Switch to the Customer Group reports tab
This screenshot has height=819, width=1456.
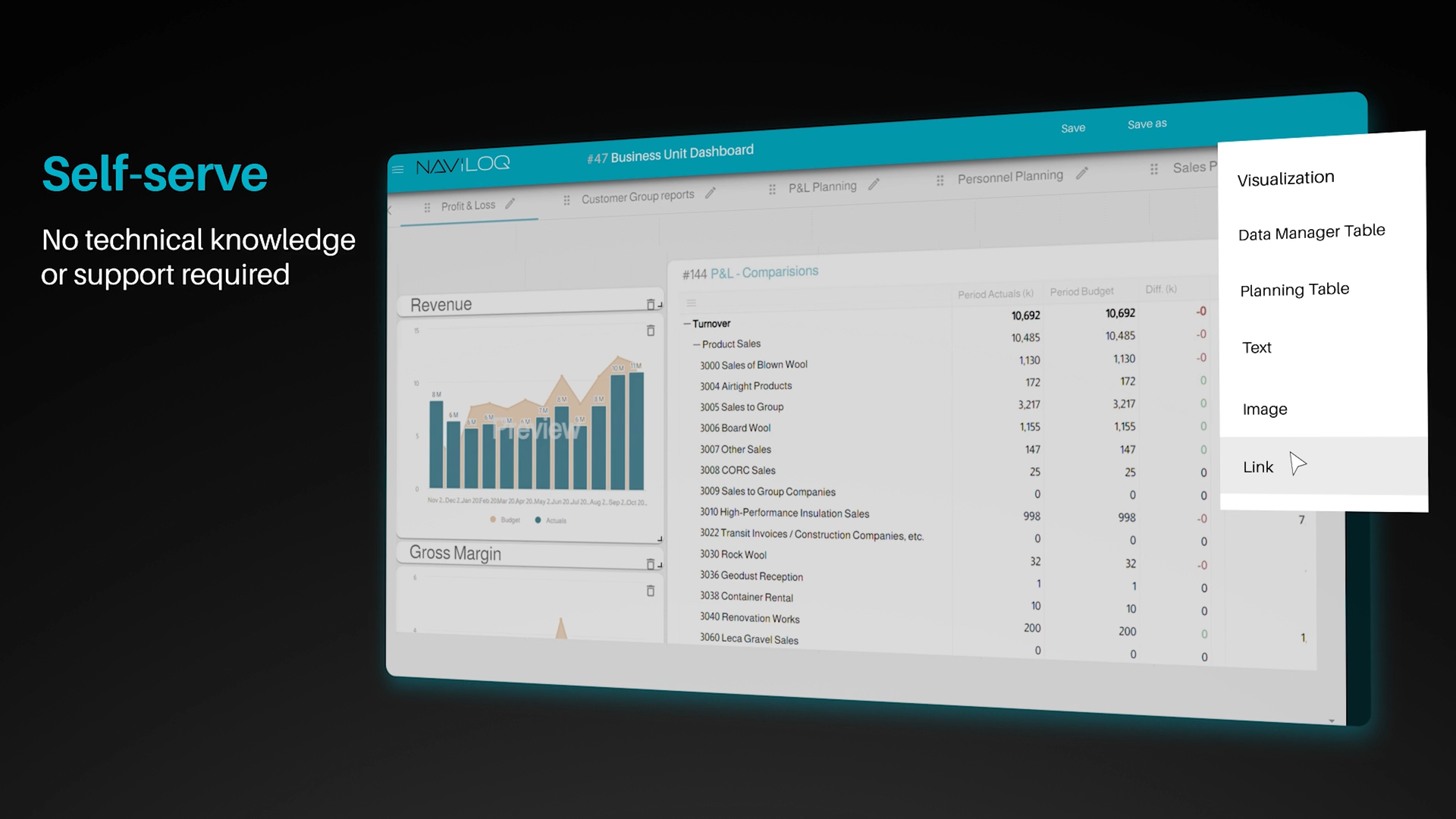pyautogui.click(x=637, y=196)
